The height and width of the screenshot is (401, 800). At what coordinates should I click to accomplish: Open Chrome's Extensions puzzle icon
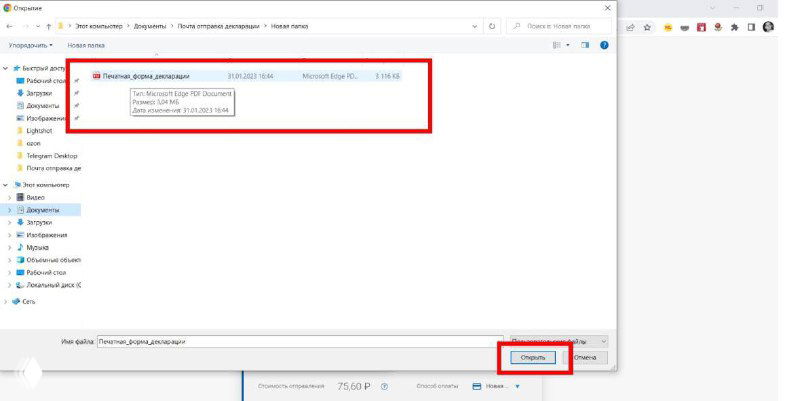pos(735,28)
